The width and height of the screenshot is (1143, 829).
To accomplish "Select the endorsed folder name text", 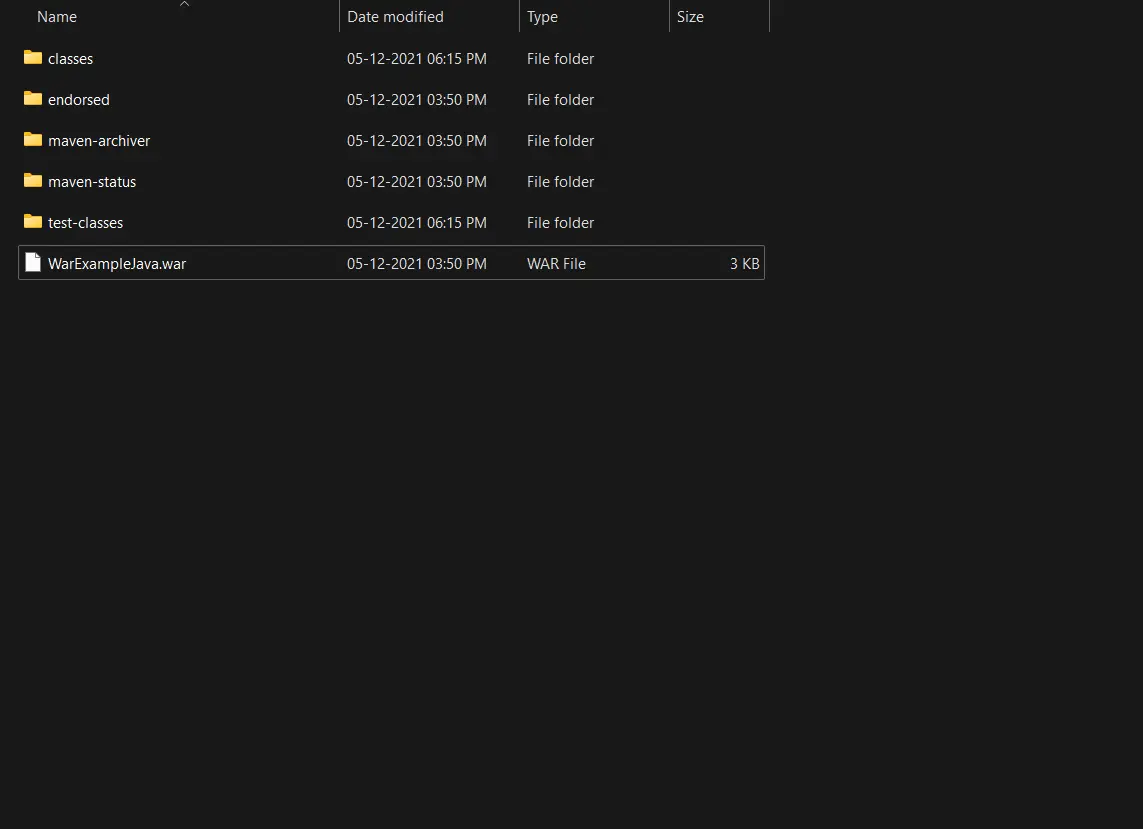I will [x=80, y=99].
